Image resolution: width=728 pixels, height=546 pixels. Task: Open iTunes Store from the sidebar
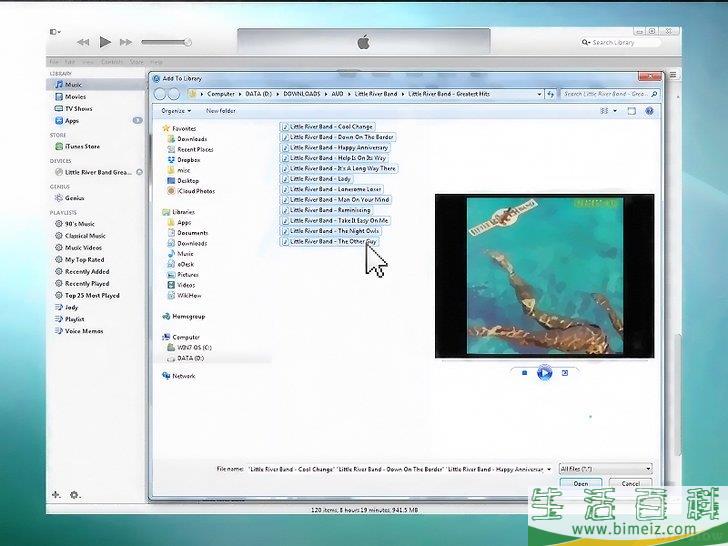coord(82,146)
